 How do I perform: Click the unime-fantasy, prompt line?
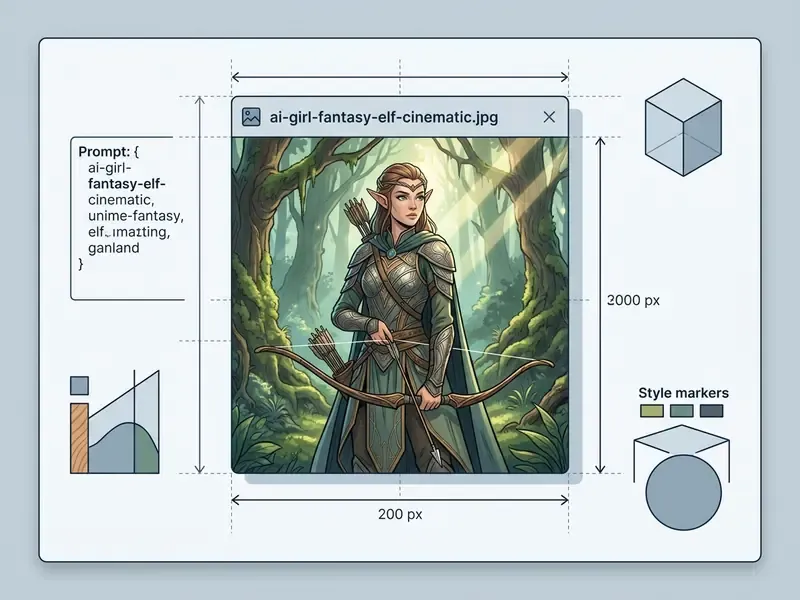point(136,216)
